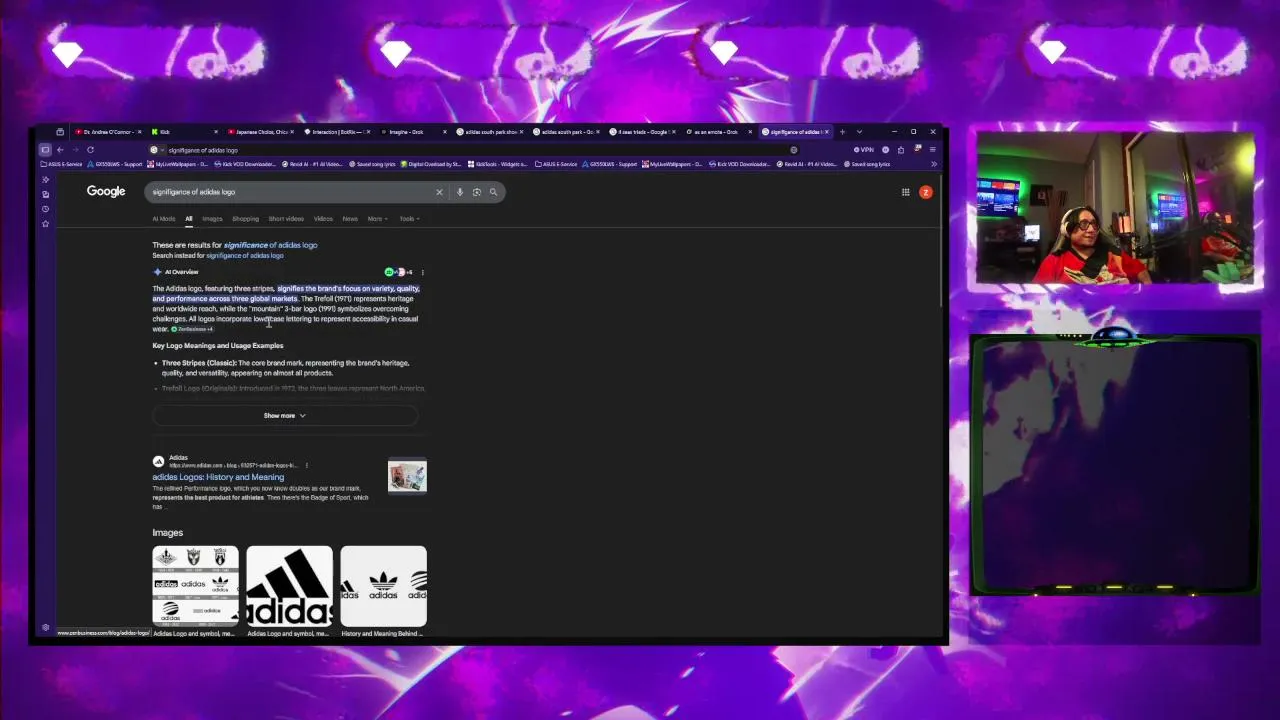The height and width of the screenshot is (720, 1280).
Task: Open the sidebar settings gear at bottom
Action: point(45,628)
